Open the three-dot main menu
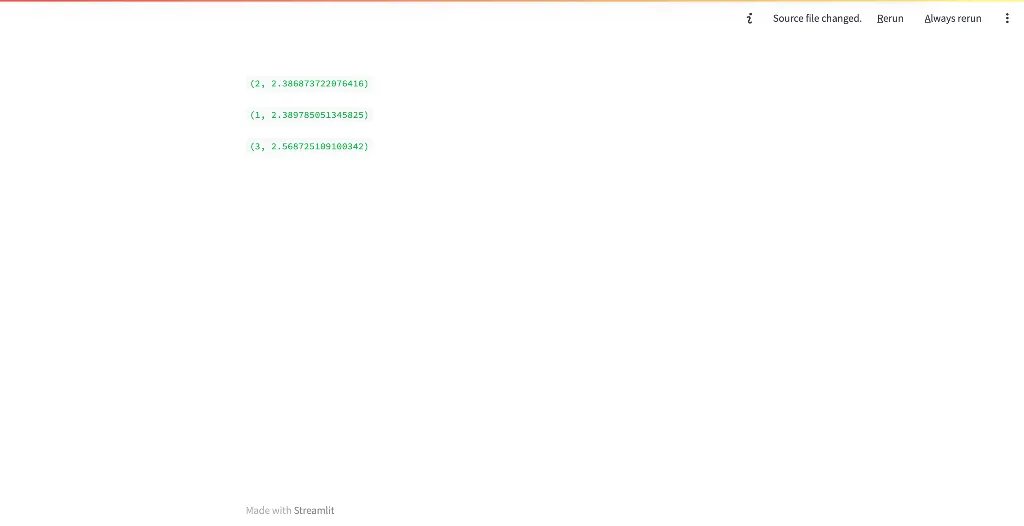The height and width of the screenshot is (526, 1024). (x=1006, y=18)
